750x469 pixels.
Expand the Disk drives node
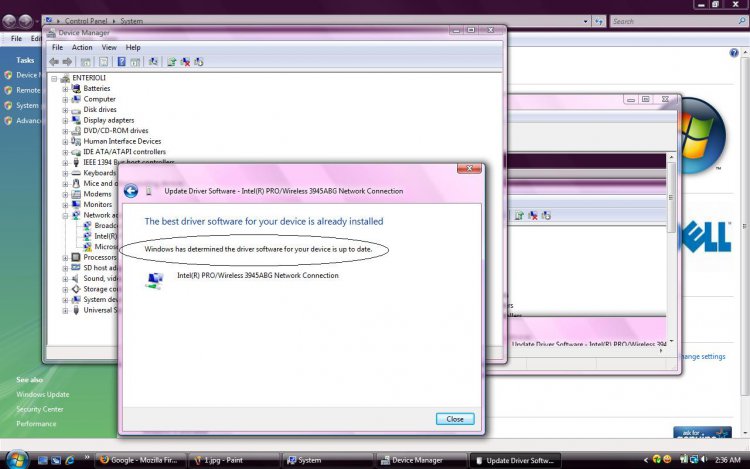[65, 110]
